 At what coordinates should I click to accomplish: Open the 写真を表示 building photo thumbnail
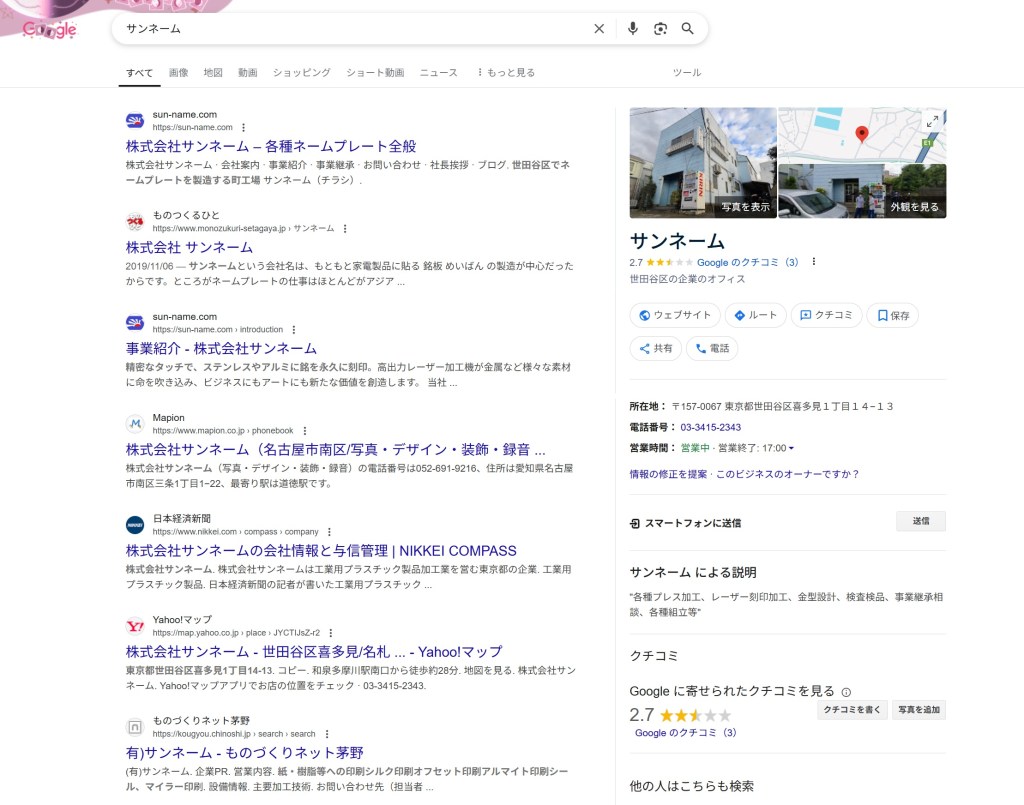click(x=703, y=162)
